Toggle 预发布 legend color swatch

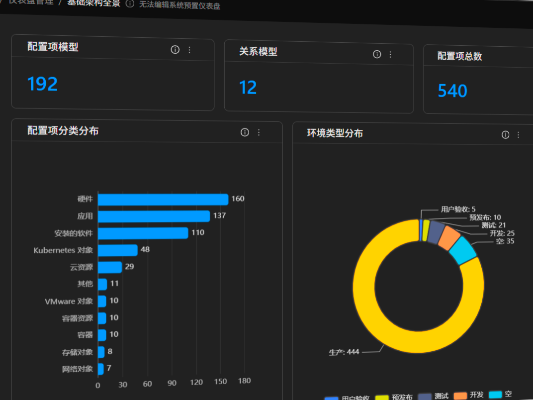[382, 398]
